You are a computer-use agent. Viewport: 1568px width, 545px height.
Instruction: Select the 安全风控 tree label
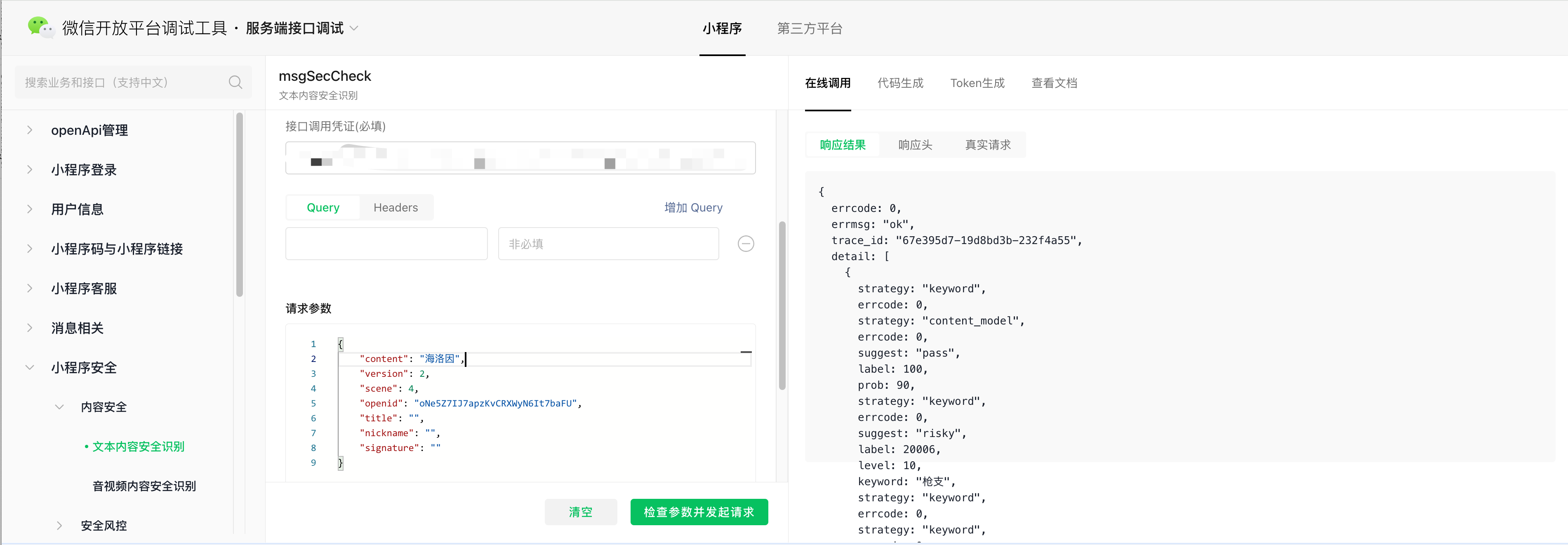104,526
